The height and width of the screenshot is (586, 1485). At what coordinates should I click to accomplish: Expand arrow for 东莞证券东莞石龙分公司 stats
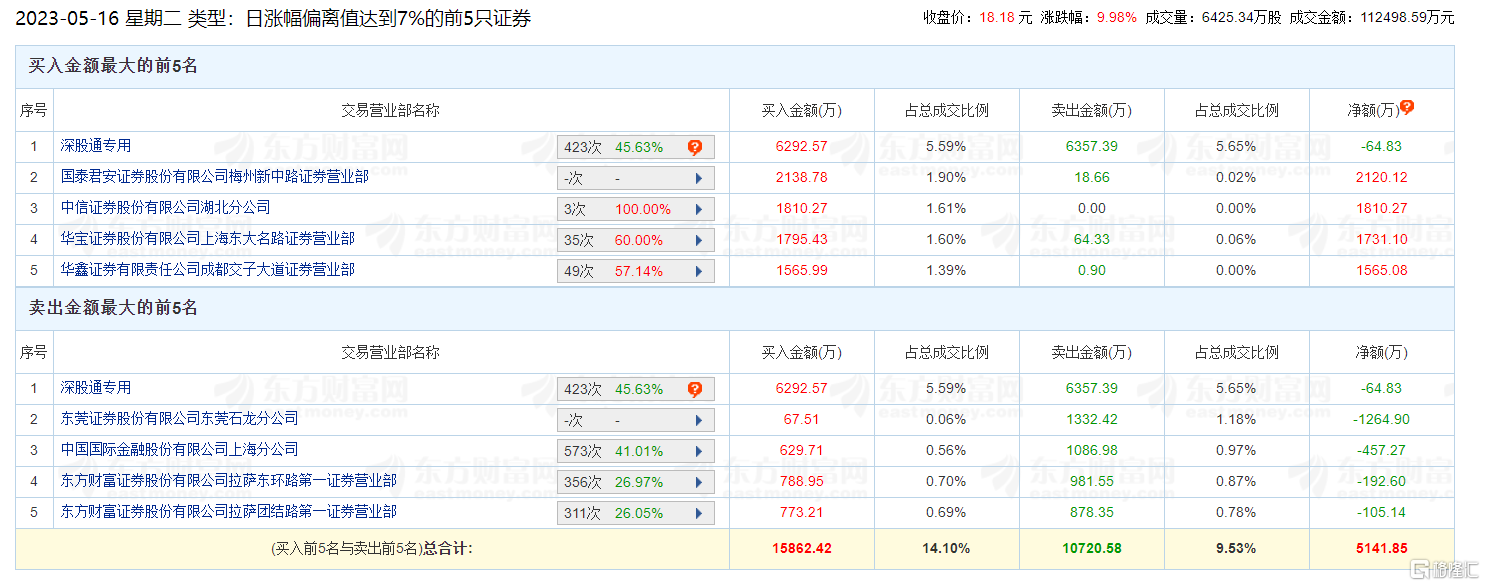coord(699,421)
